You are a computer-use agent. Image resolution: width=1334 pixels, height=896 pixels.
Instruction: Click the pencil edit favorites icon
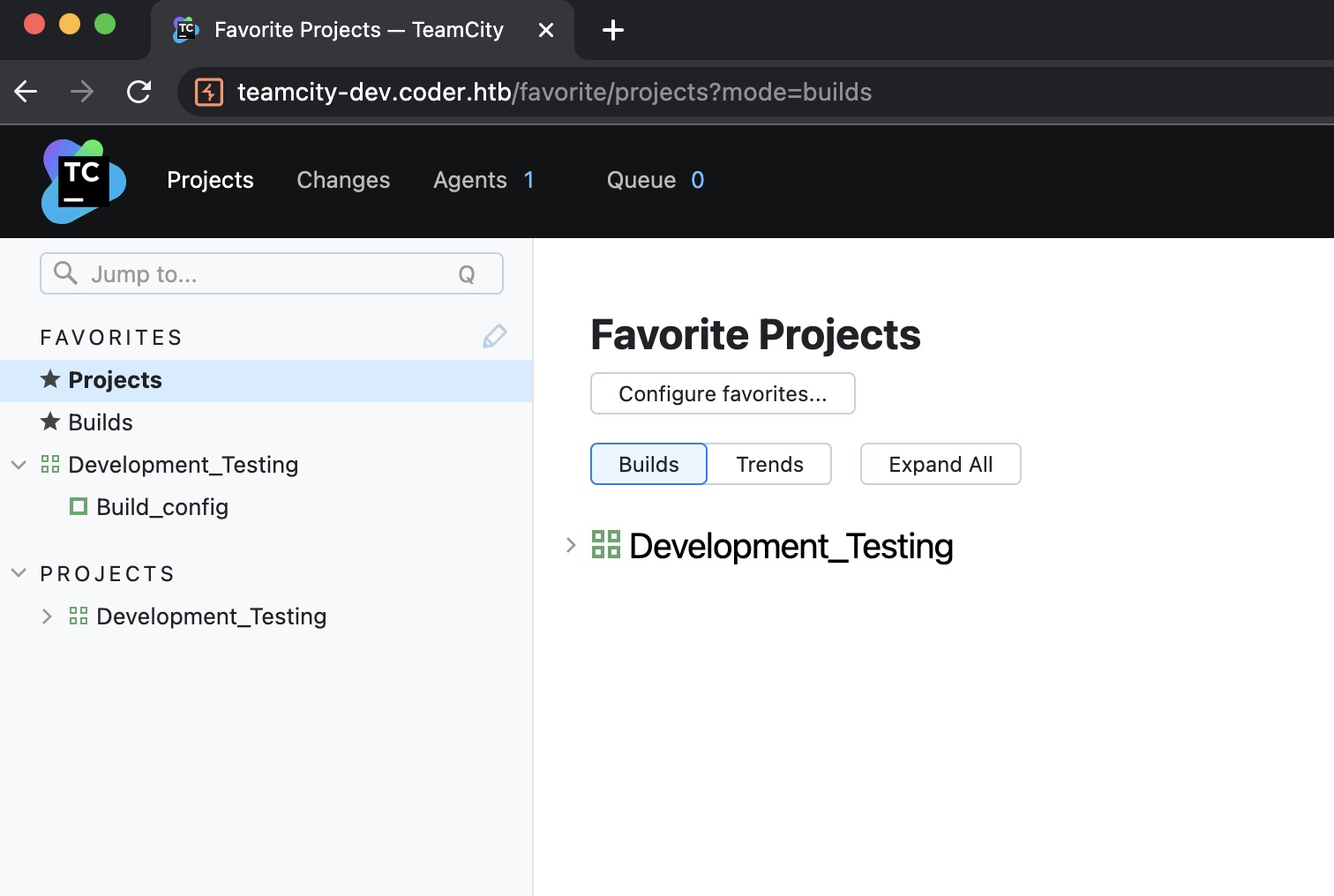point(494,336)
